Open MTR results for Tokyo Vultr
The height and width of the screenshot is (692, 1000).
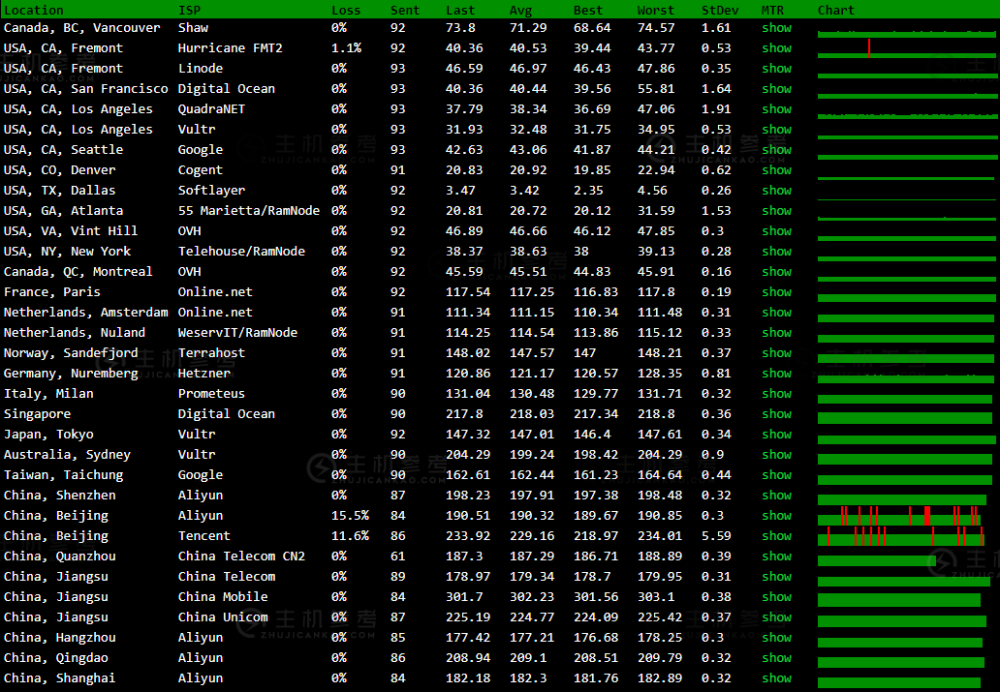[776, 434]
